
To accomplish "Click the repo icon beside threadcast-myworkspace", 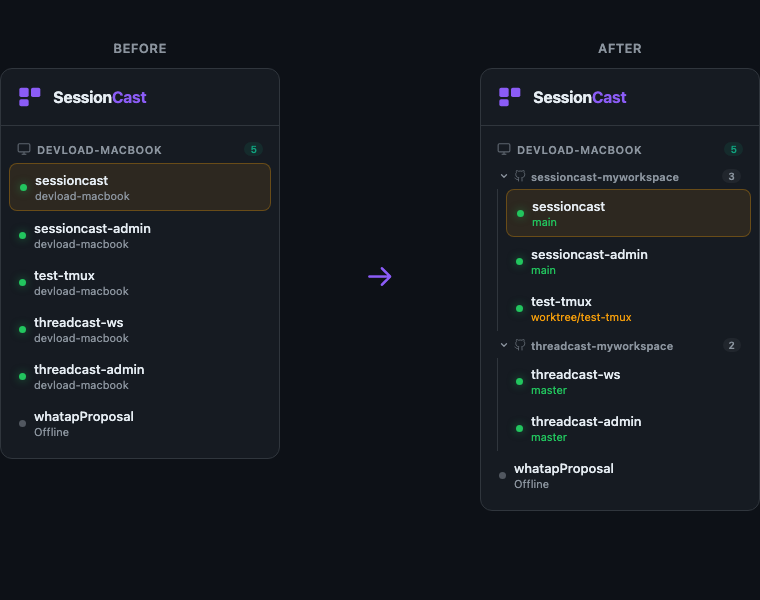I will (x=520, y=346).
